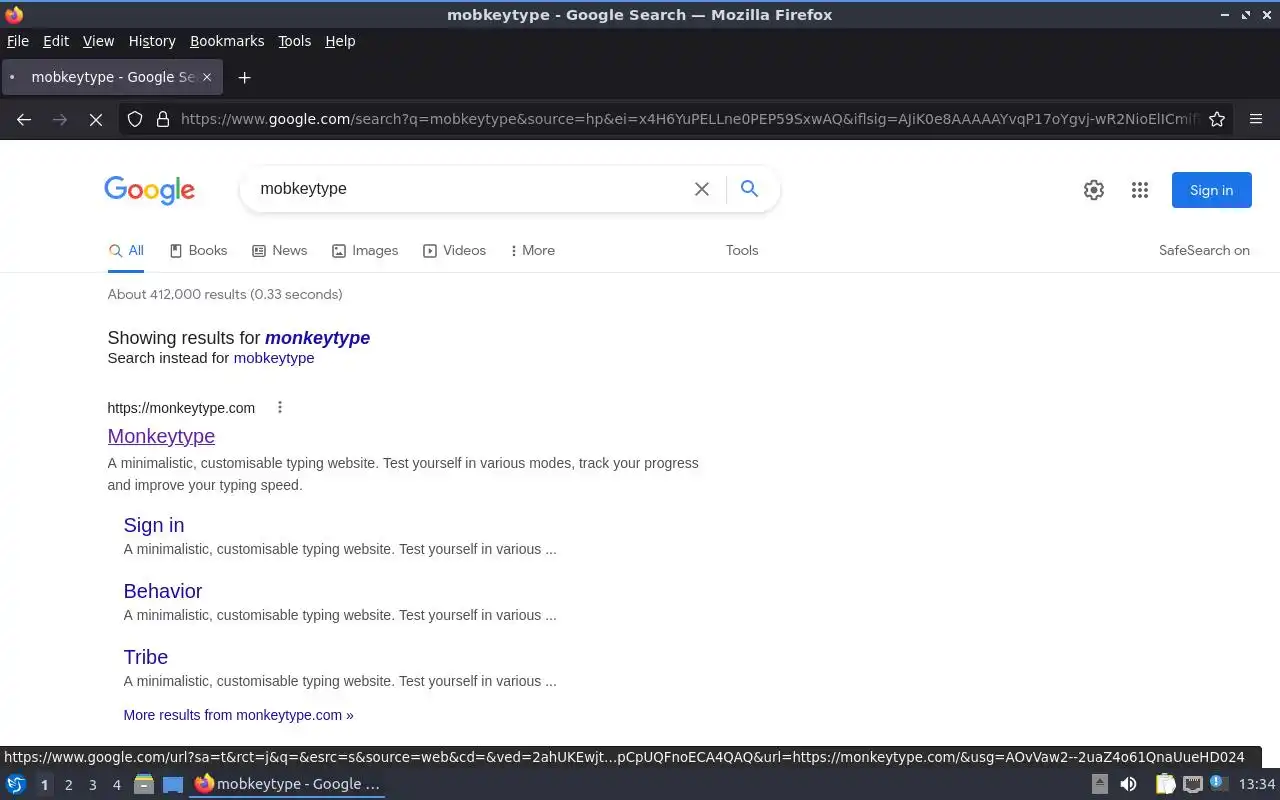This screenshot has height=800, width=1280.
Task: Open the Edit menu
Action: tap(56, 41)
